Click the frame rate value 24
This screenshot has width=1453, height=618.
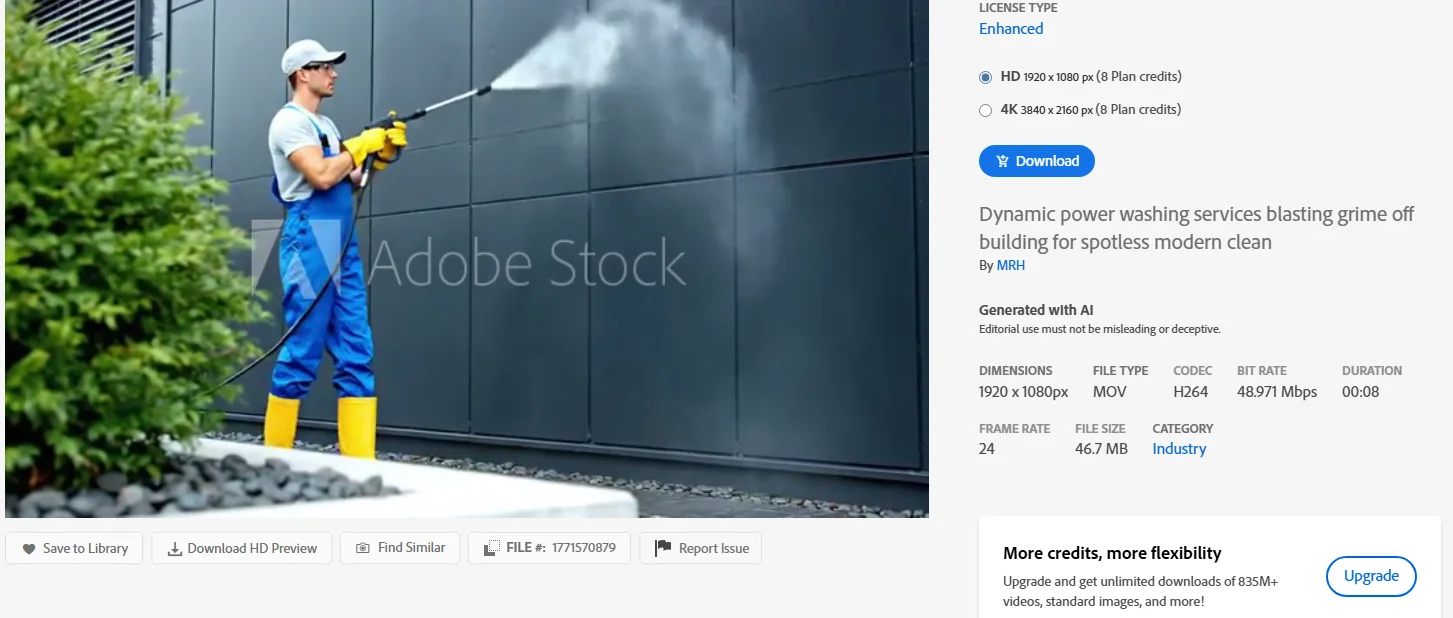click(x=987, y=449)
